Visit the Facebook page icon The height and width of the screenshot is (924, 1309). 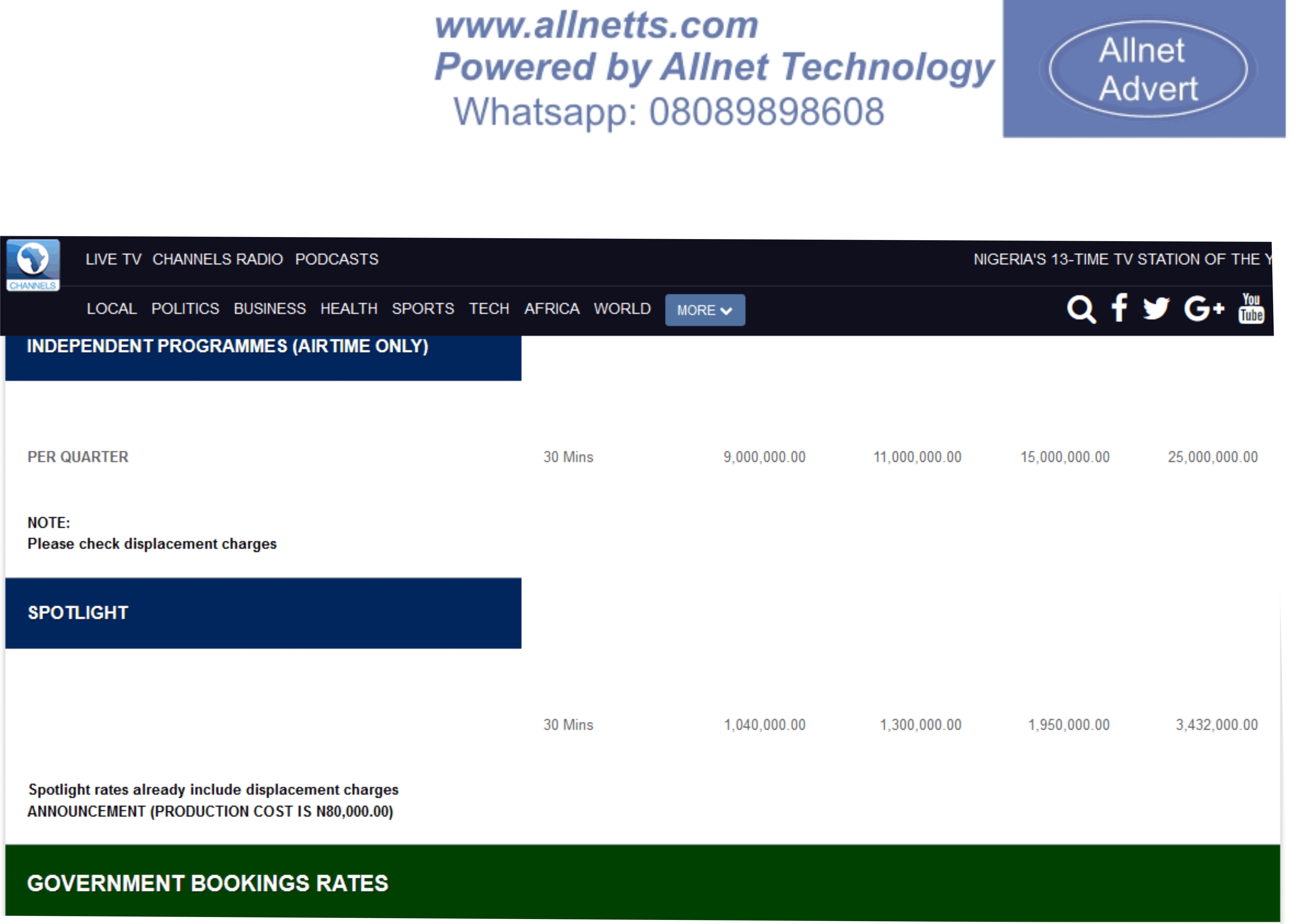pyautogui.click(x=1120, y=308)
